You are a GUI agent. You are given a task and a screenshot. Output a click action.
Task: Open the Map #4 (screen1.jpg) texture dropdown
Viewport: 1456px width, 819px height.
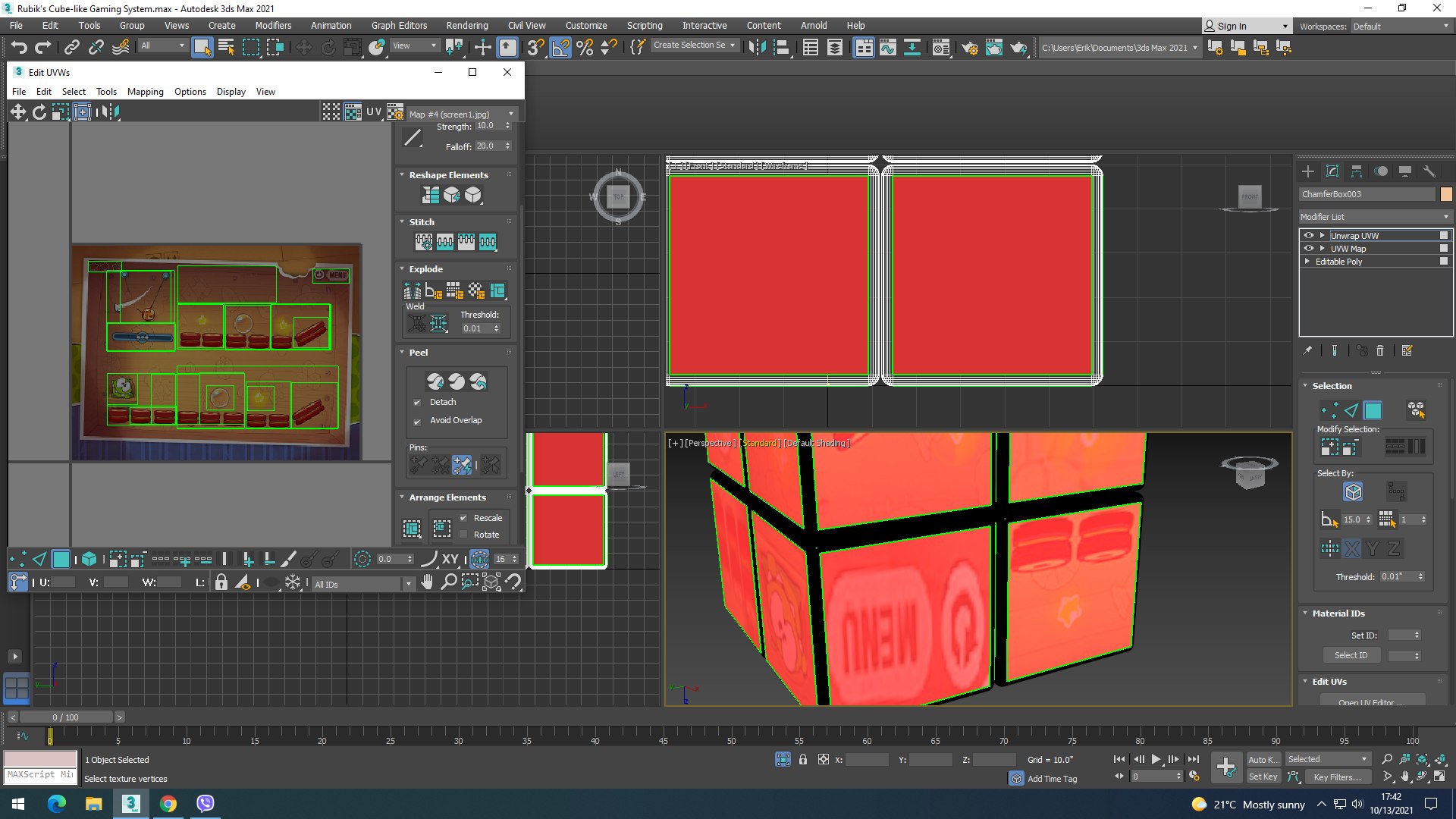coord(462,114)
